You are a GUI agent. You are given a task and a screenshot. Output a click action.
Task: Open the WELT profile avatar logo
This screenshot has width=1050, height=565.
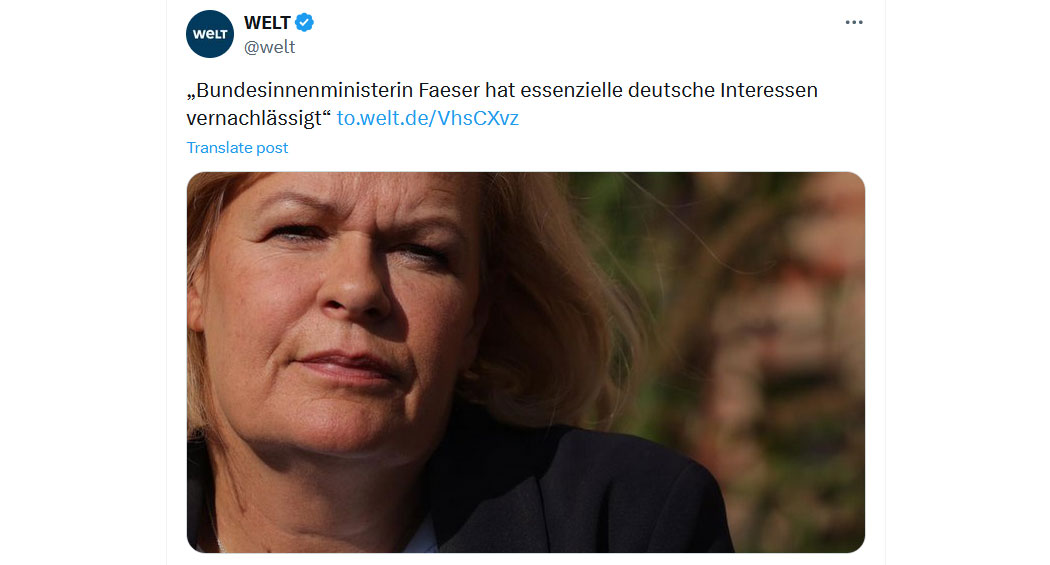click(x=210, y=34)
